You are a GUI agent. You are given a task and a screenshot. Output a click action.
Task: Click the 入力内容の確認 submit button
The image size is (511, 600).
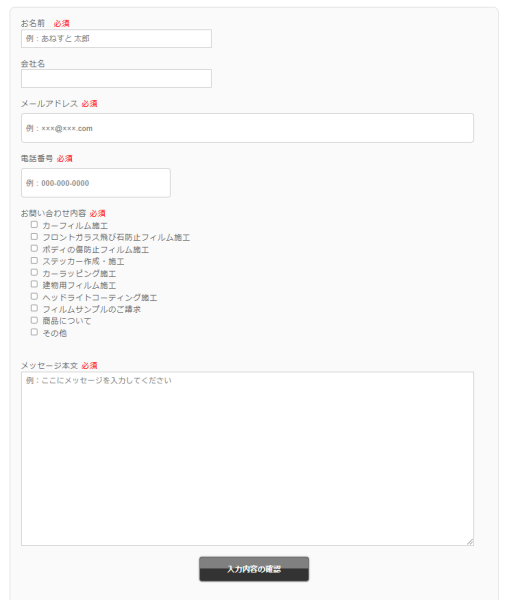pos(254,569)
